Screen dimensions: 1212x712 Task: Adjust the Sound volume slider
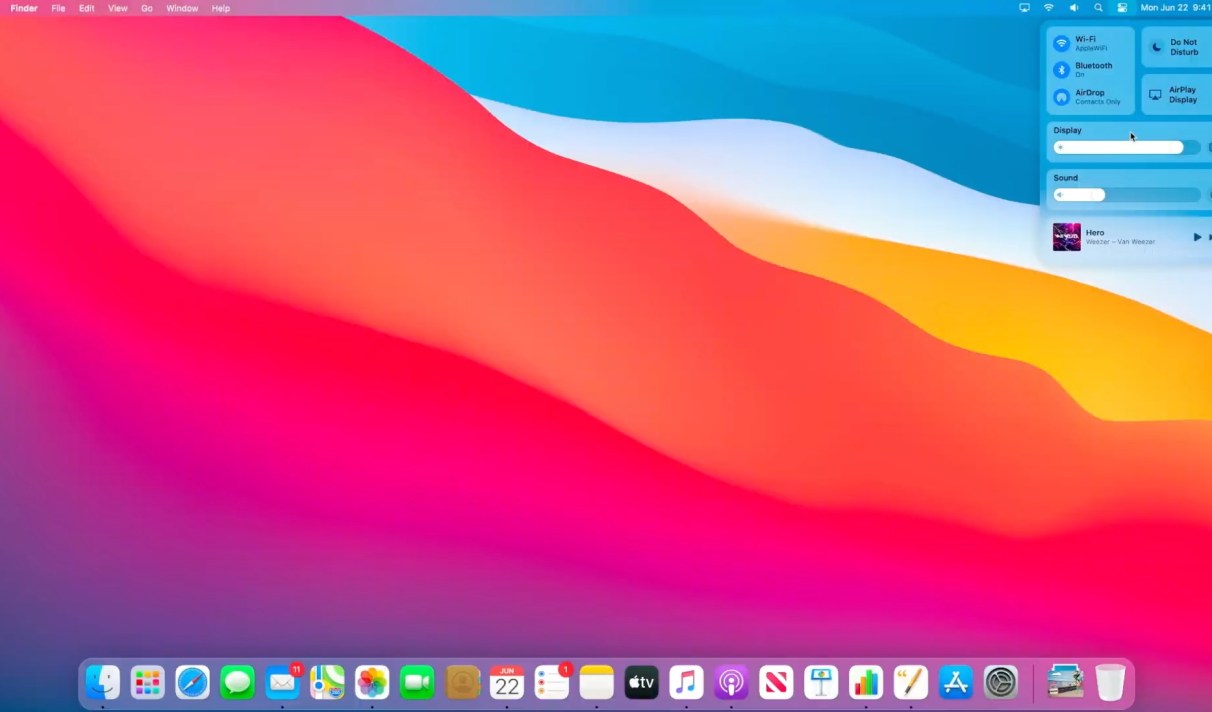click(1126, 195)
